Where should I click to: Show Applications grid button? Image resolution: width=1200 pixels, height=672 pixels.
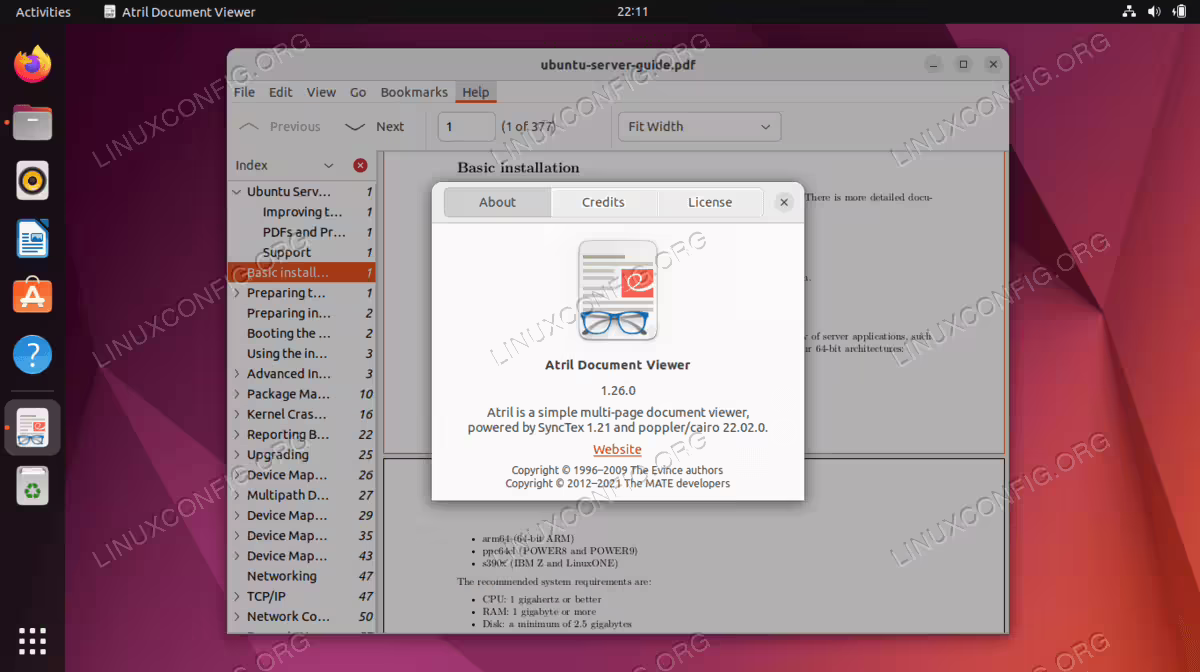pos(33,641)
